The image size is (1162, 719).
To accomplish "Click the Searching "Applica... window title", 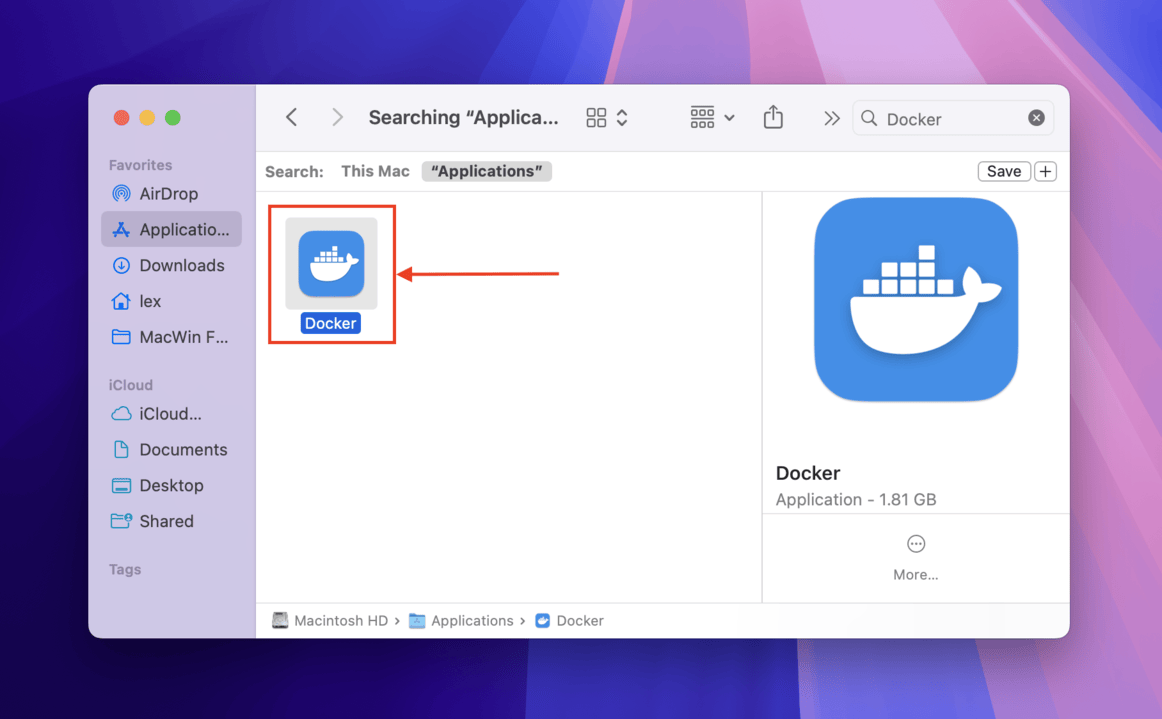I will tap(463, 117).
